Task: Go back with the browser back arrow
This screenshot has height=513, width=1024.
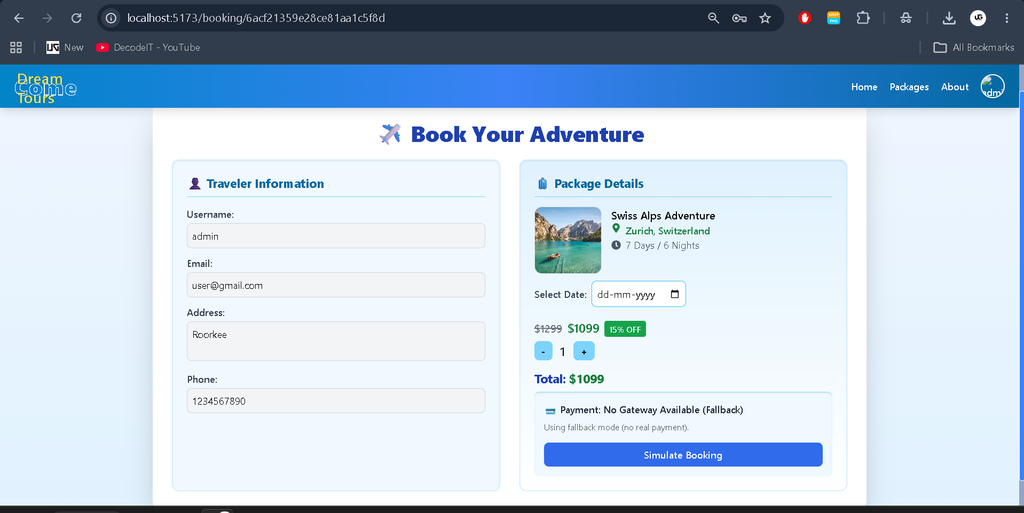Action: tap(19, 18)
